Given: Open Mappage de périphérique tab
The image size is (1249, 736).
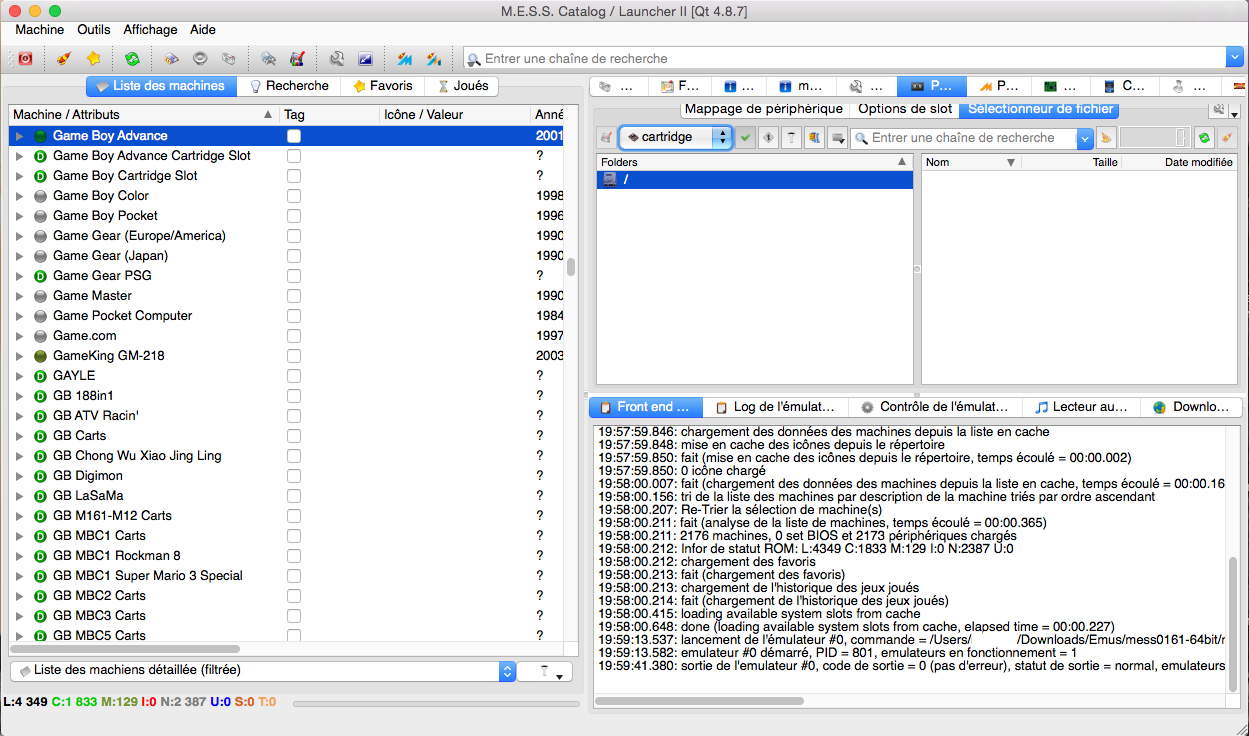Looking at the screenshot, I should (x=764, y=109).
